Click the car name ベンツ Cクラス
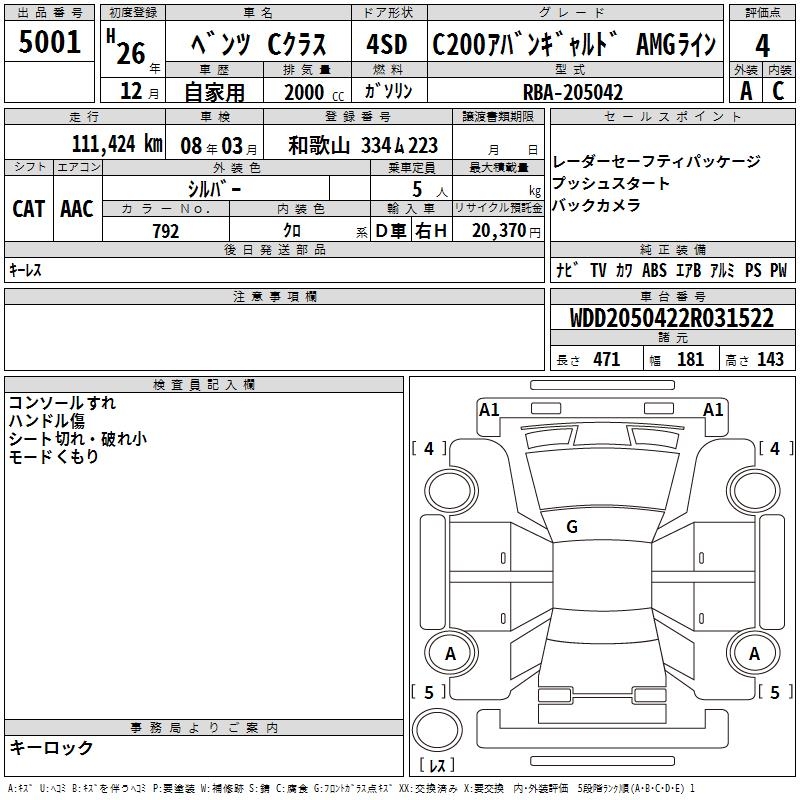 (x=259, y=44)
